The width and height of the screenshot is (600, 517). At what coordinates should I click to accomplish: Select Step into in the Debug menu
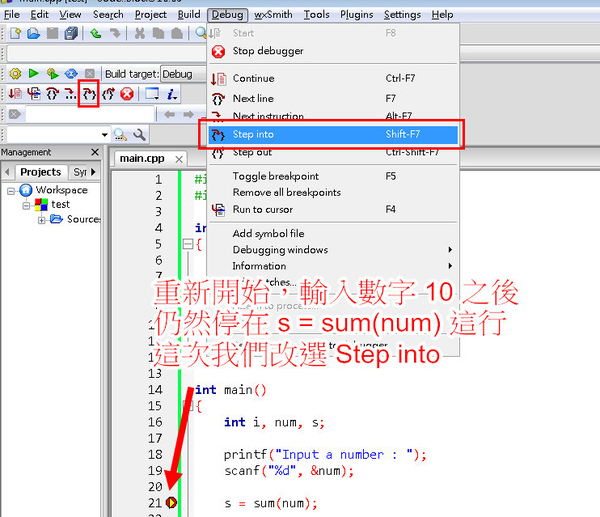pos(333,134)
